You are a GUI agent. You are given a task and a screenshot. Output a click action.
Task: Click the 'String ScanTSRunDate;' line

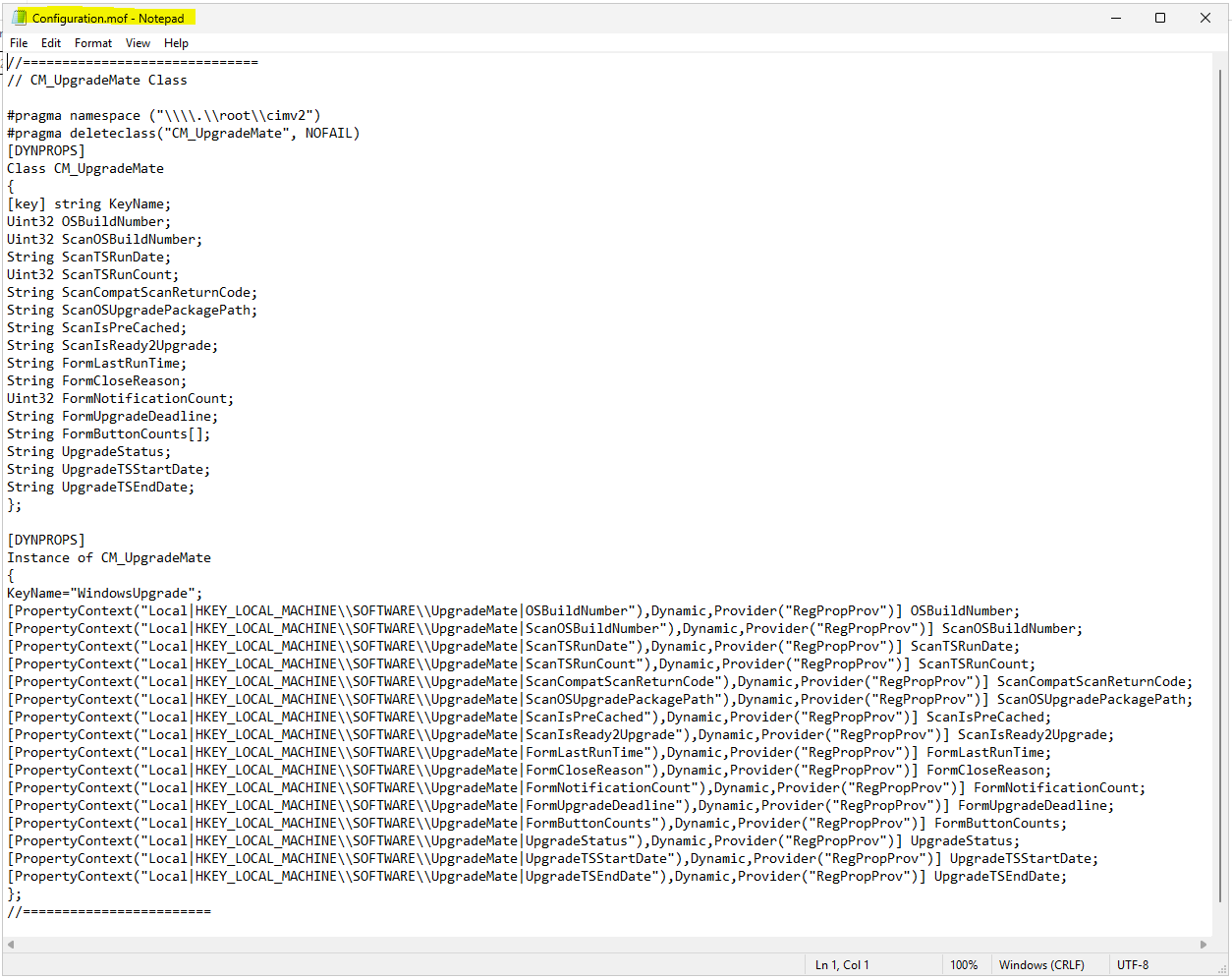coord(89,258)
